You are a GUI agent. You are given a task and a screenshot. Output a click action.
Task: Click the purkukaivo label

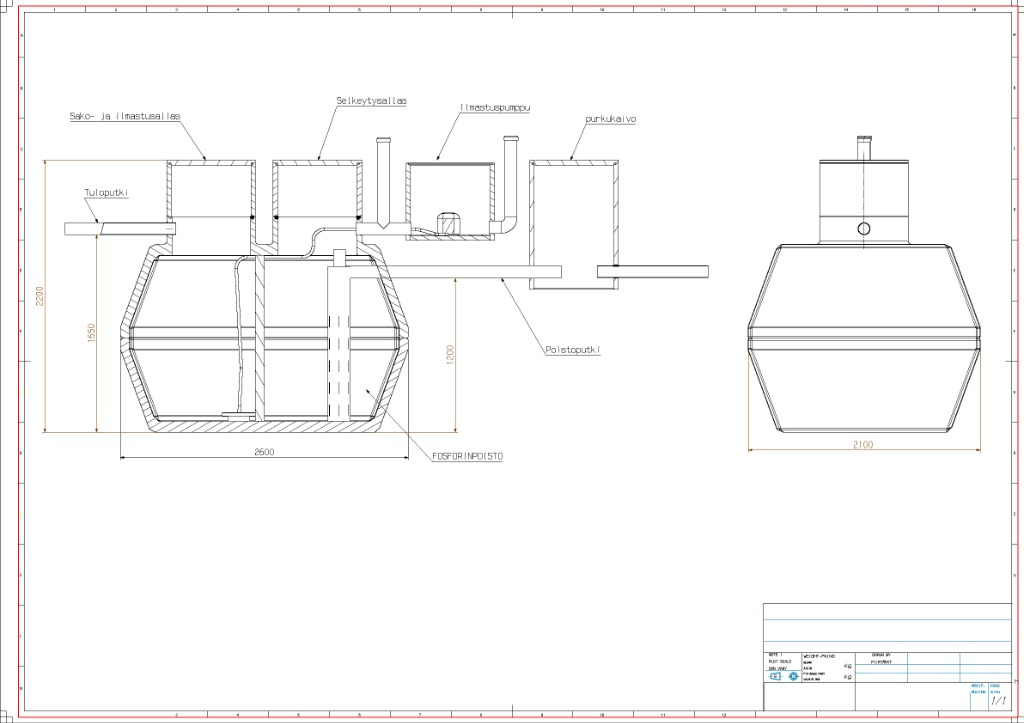click(611, 118)
